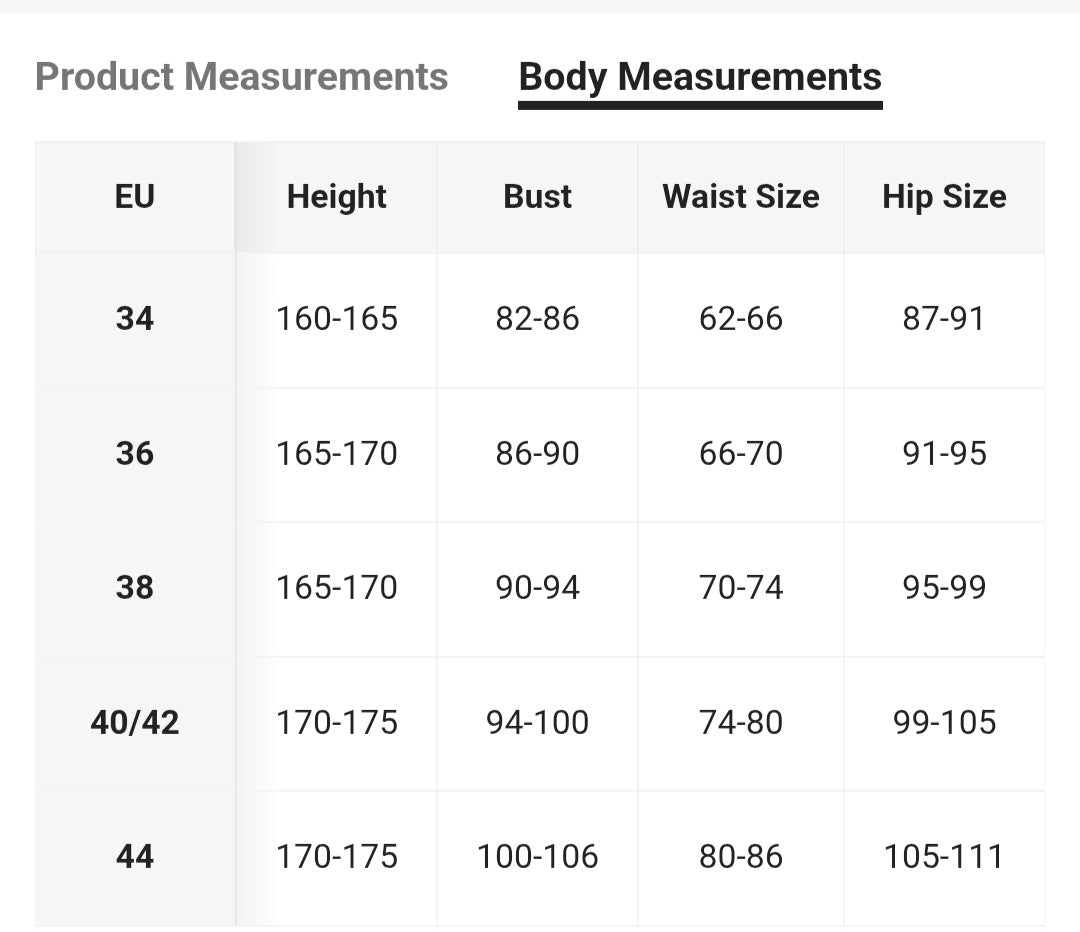Choose the EU size 38 row label
Image resolution: width=1080 pixels, height=932 pixels.
[x=135, y=588]
